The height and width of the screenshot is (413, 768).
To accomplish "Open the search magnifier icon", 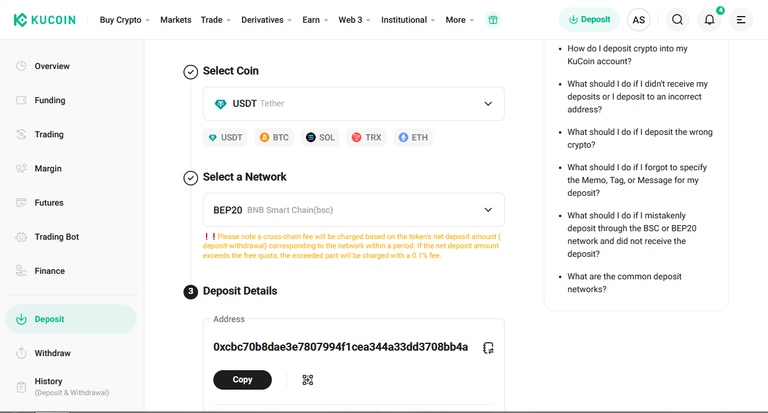I will point(677,20).
